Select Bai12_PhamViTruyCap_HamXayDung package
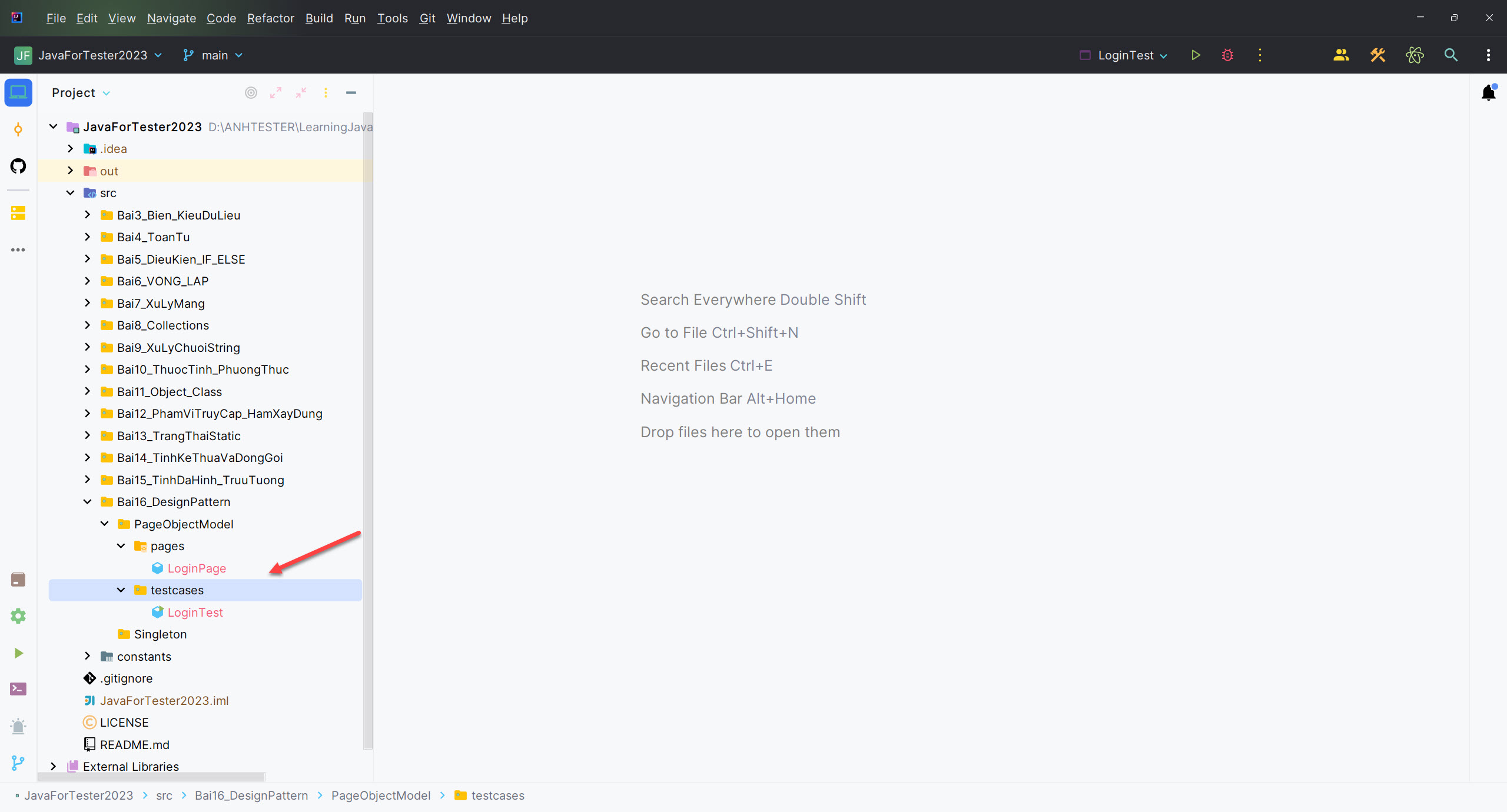 (220, 414)
